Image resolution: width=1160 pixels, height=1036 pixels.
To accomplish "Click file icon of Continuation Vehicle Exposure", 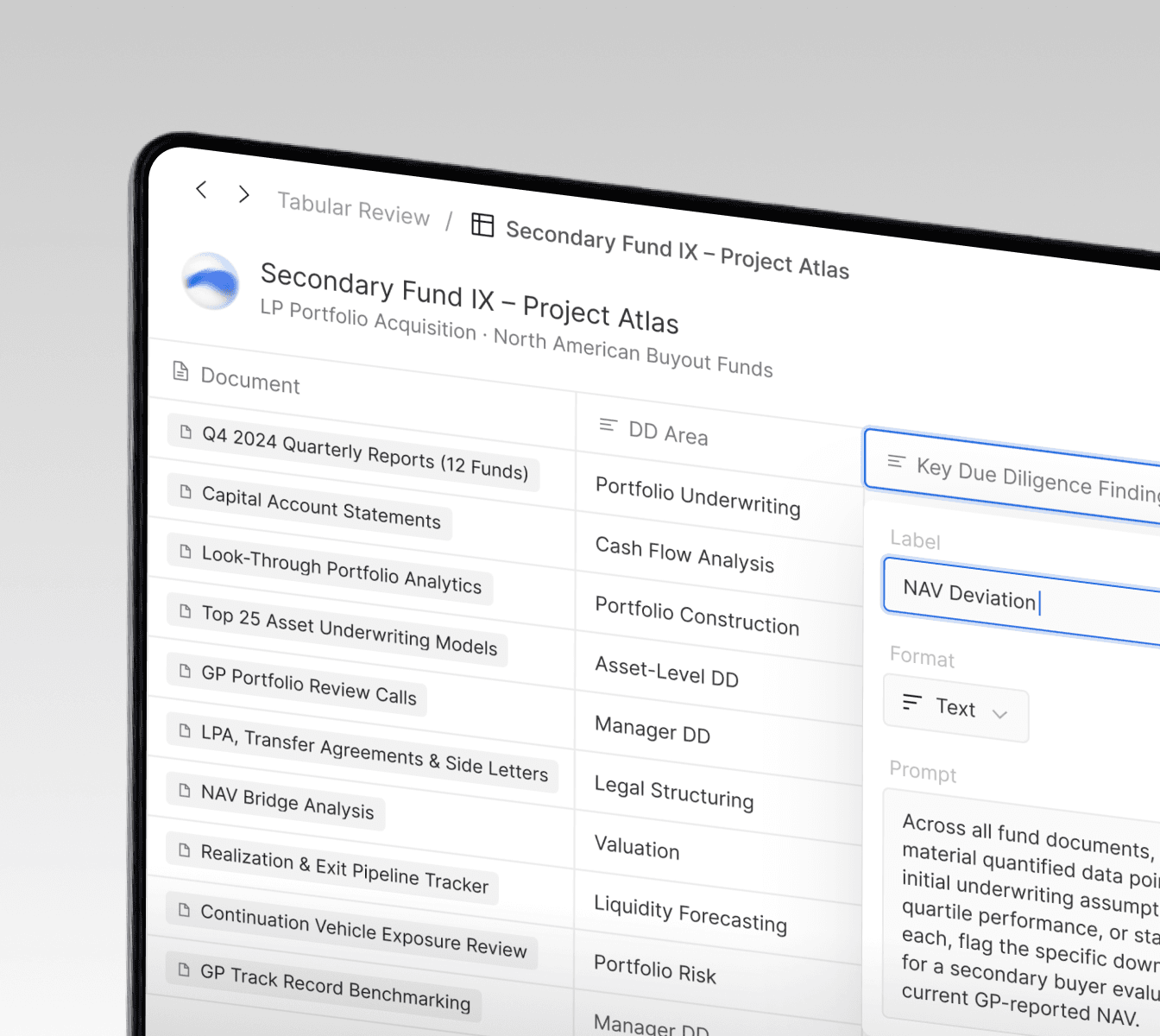I will coord(184,910).
